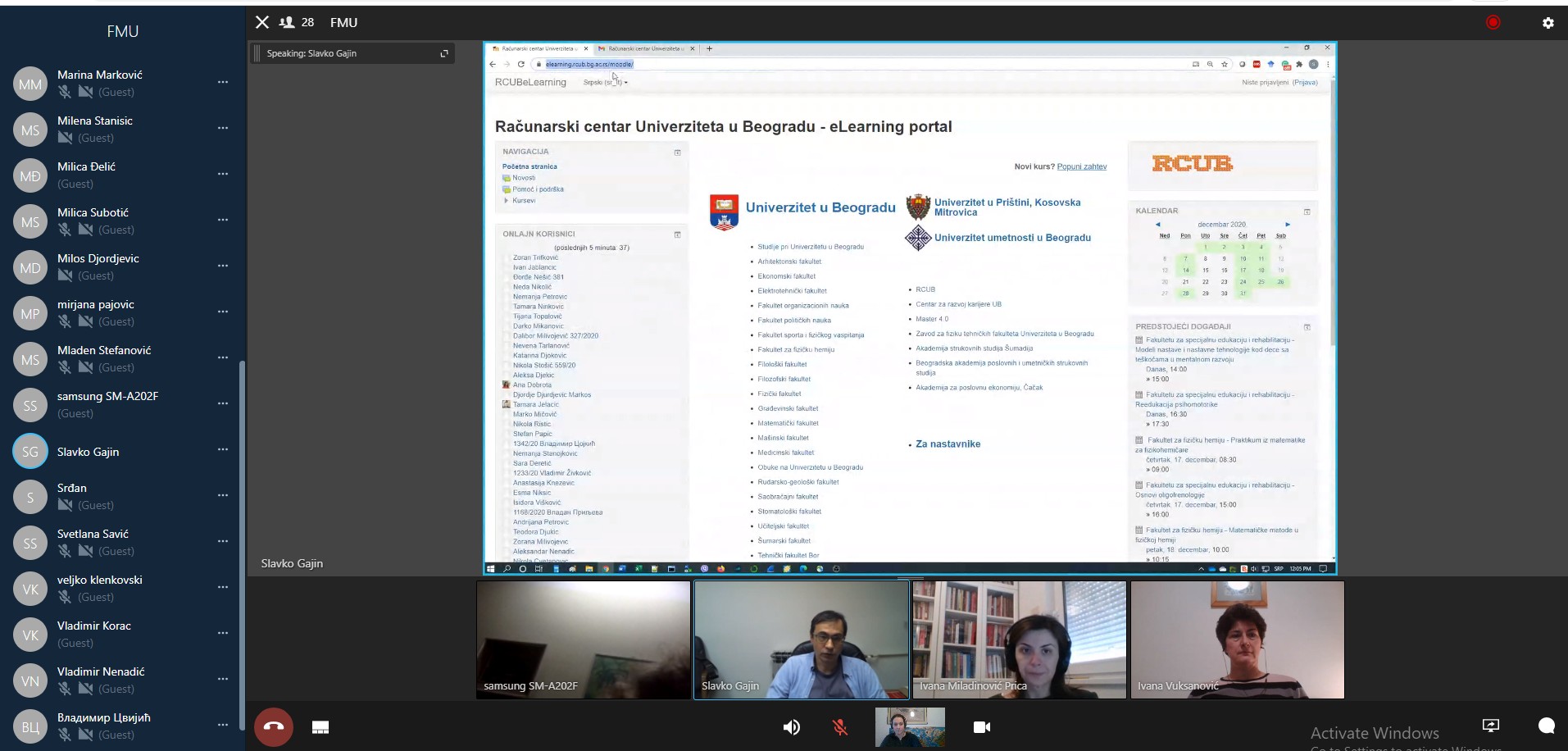1568x751 pixels.
Task: Open options menu for Milica Đelić
Action: pyautogui.click(x=223, y=174)
